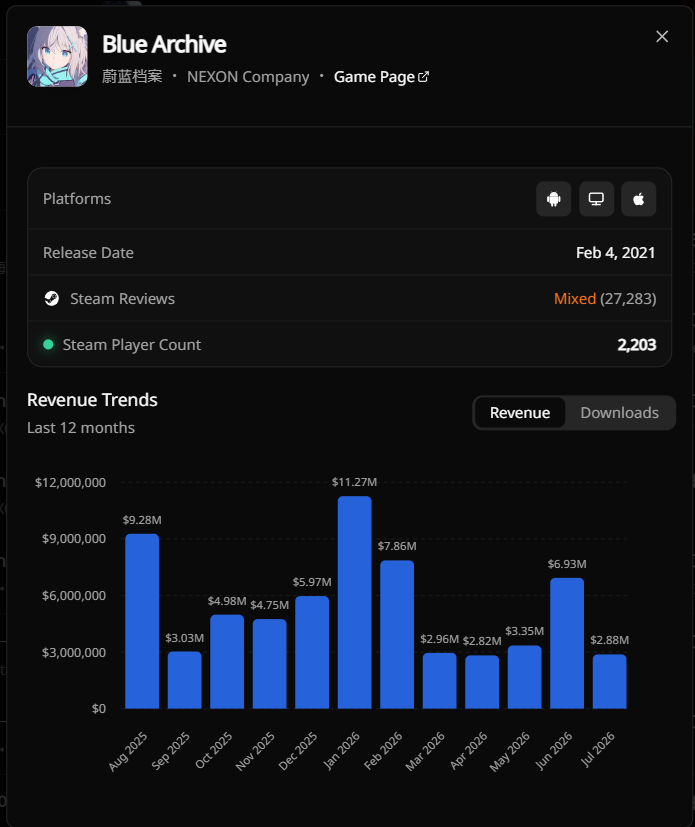This screenshot has height=827, width=695.
Task: Click the $3.03M value label
Action: point(185,638)
